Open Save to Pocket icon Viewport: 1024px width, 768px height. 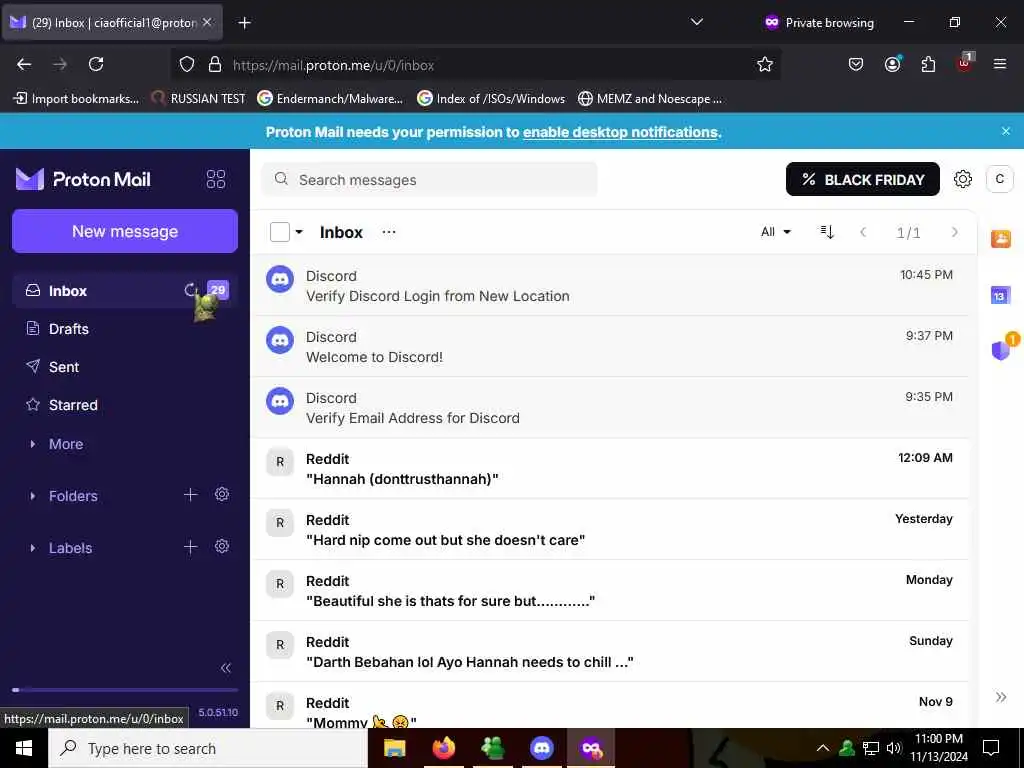[856, 64]
